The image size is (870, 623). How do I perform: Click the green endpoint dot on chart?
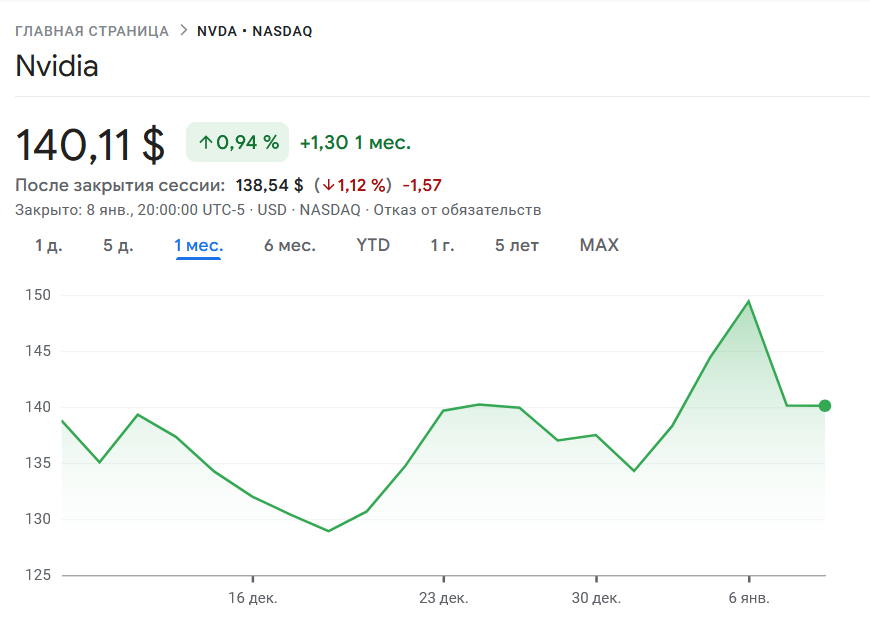tap(825, 406)
